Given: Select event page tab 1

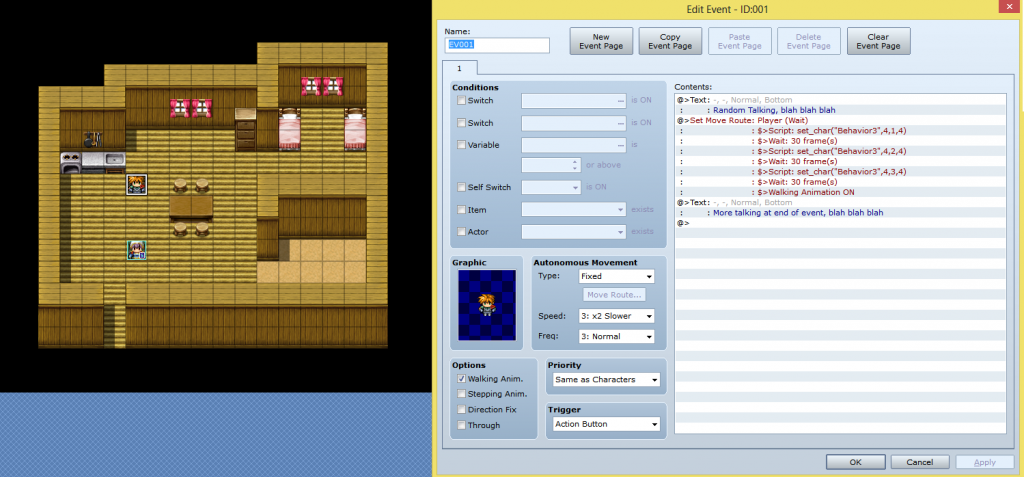Looking at the screenshot, I should 460,68.
